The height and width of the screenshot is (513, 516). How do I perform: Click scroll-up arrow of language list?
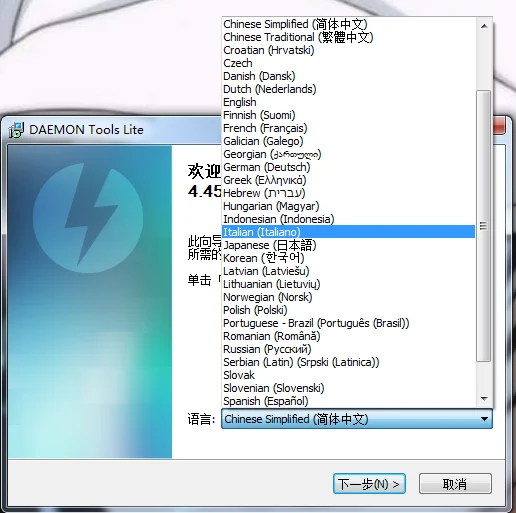pyautogui.click(x=484, y=26)
